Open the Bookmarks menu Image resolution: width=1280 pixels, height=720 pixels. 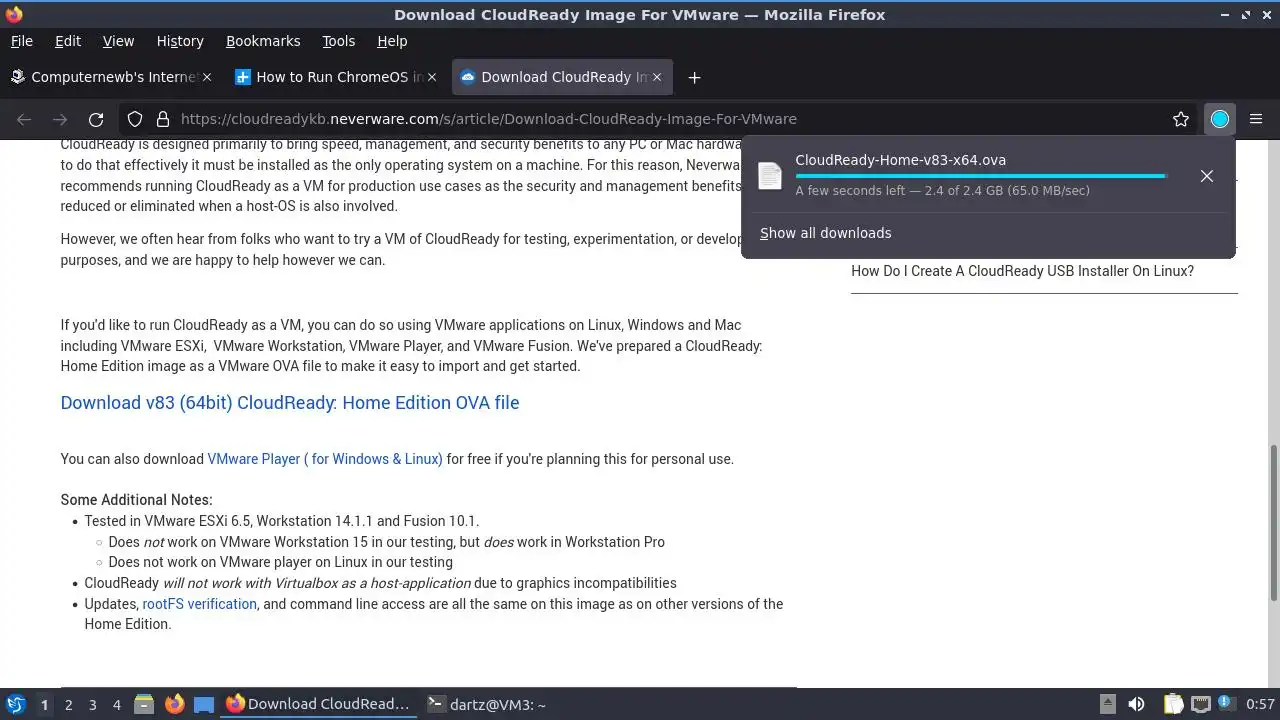263,41
